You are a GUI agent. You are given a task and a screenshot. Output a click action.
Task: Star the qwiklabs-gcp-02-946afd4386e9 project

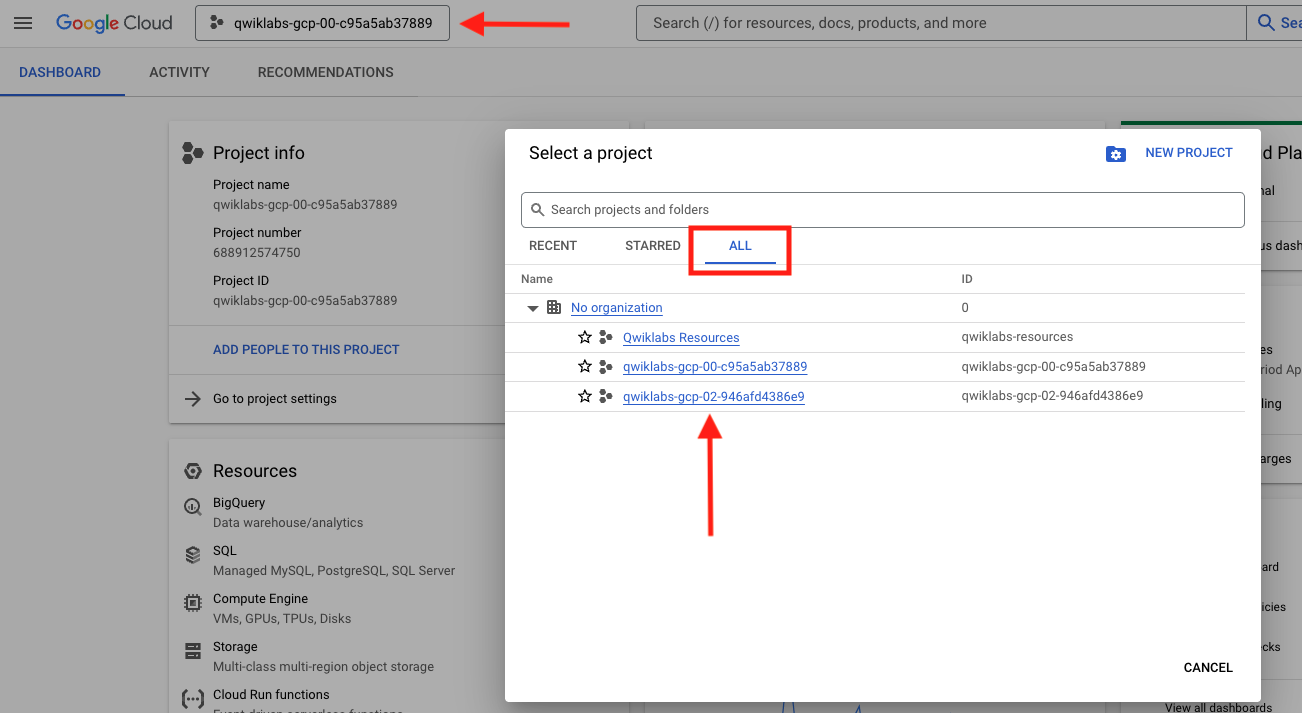click(585, 397)
